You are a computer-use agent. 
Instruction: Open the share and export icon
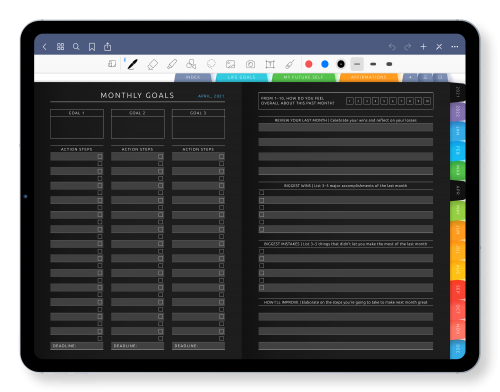107,47
